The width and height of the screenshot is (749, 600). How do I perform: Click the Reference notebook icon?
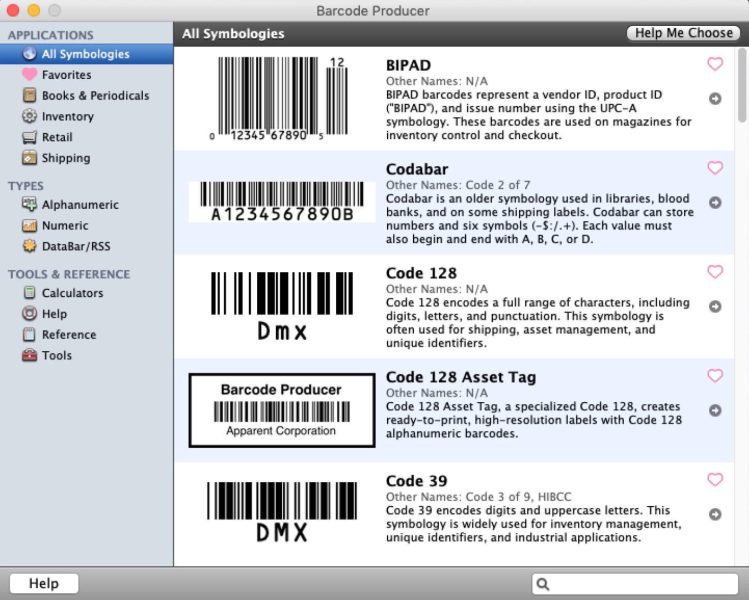(29, 334)
